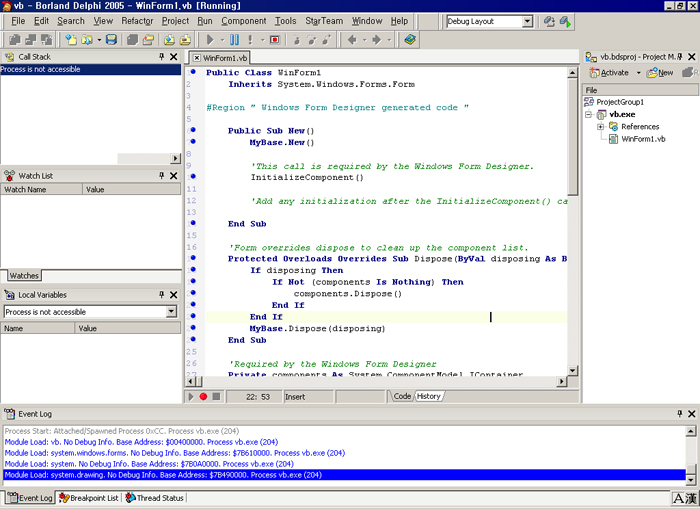
Task: Toggle breakpoint at components.Dispose() line gutter
Action: coord(193,294)
